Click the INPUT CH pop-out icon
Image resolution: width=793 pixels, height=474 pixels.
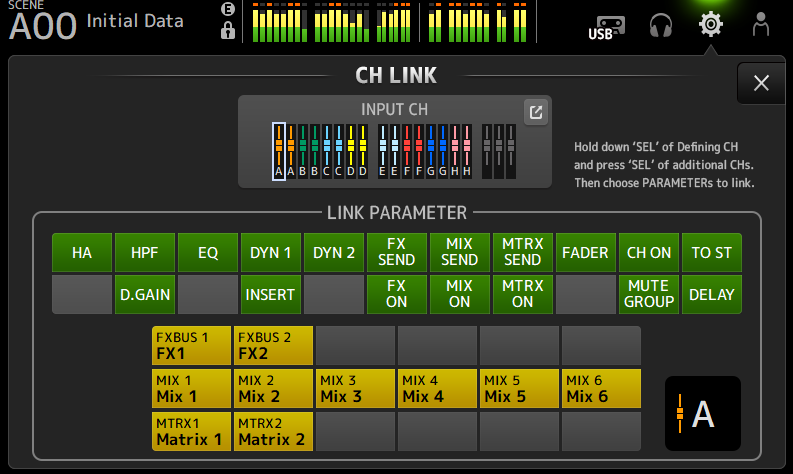click(x=536, y=112)
